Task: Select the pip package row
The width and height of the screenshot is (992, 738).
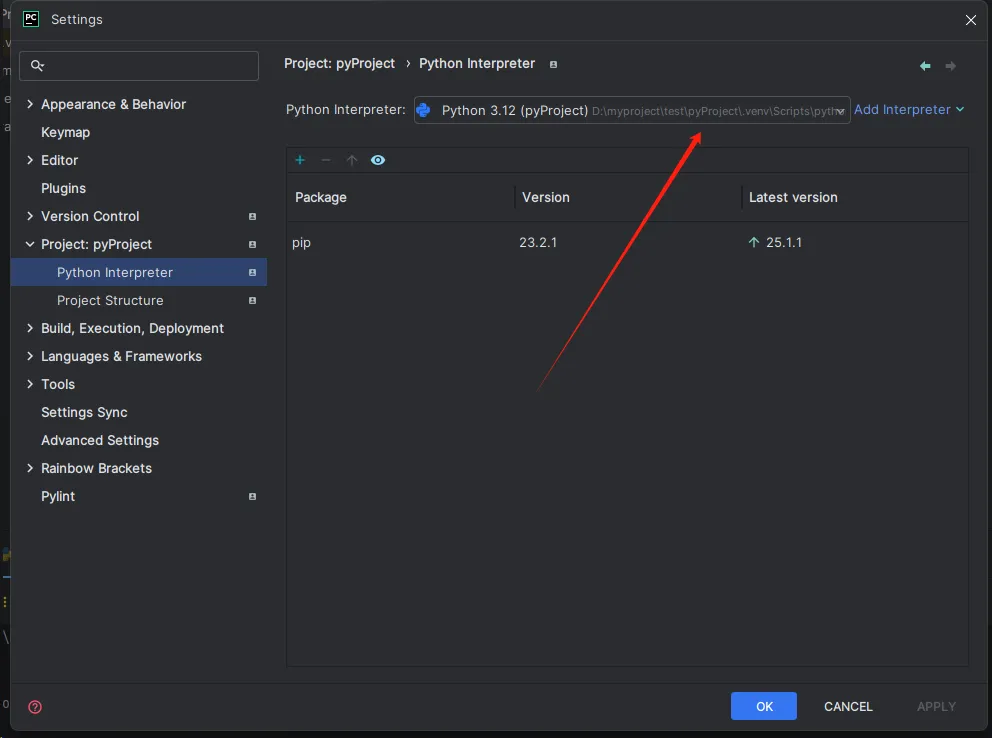Action: (627, 242)
